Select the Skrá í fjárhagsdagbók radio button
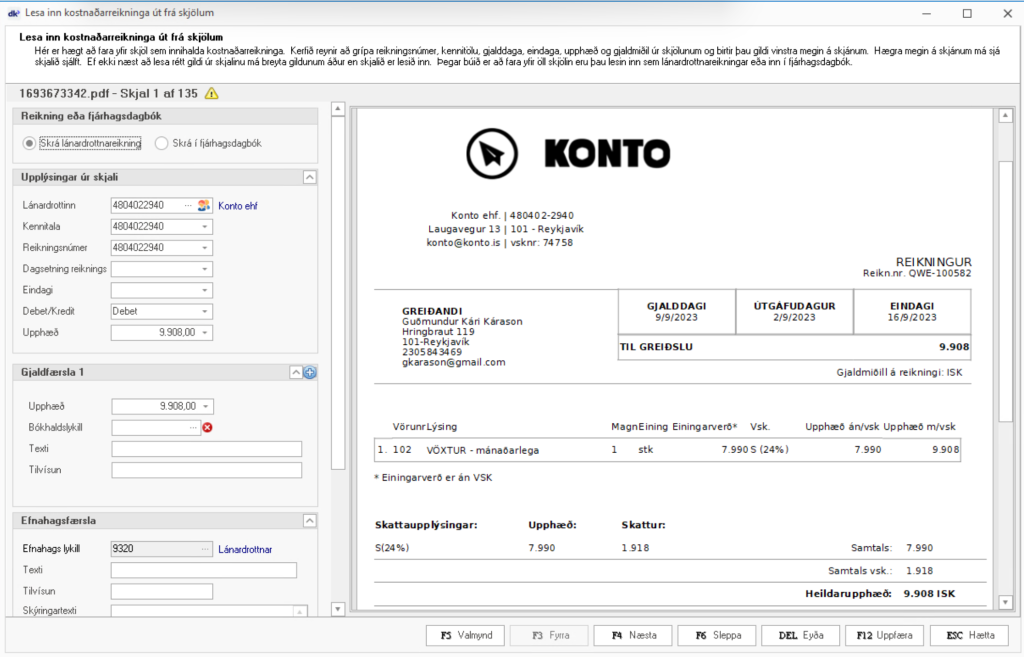 coord(161,143)
